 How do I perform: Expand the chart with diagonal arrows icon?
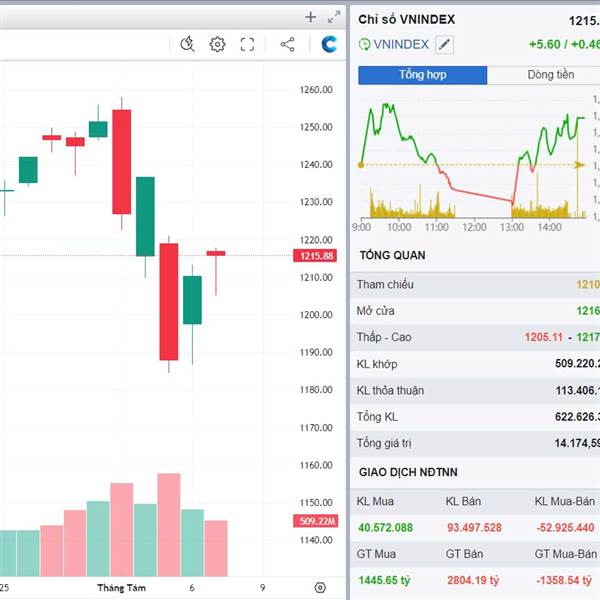click(x=334, y=17)
